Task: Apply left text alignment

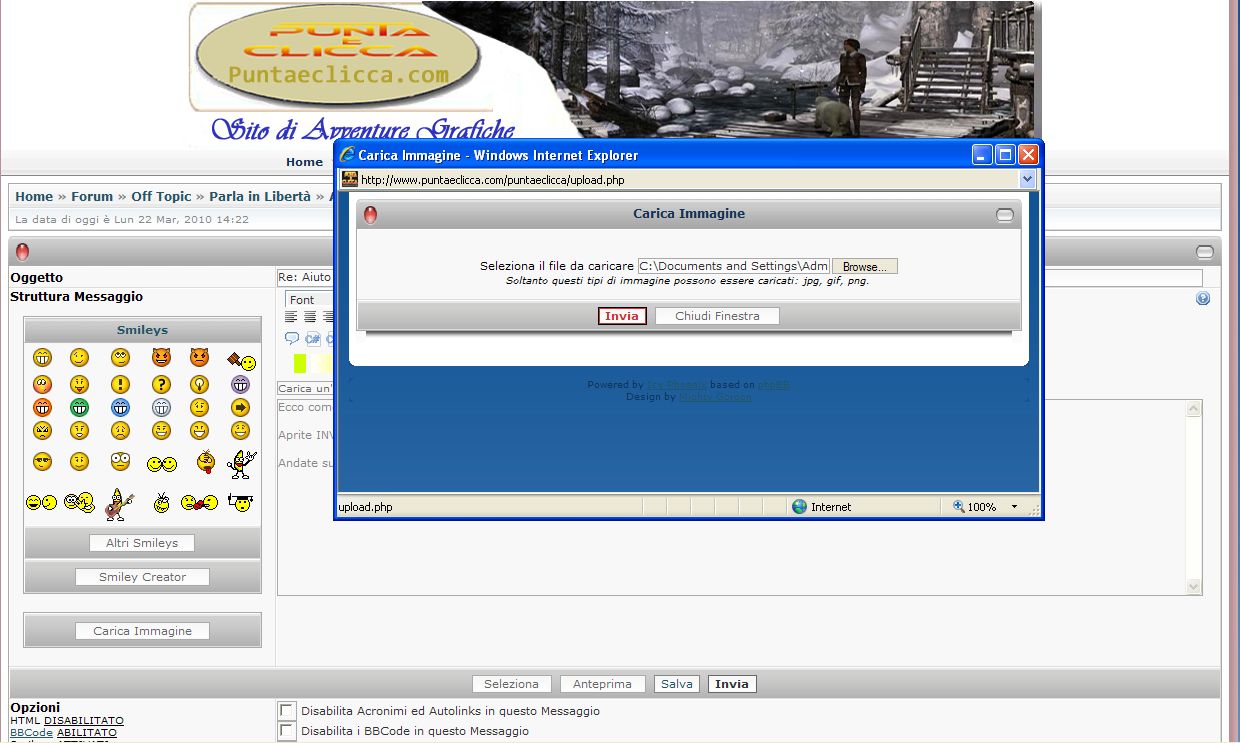Action: coord(292,317)
